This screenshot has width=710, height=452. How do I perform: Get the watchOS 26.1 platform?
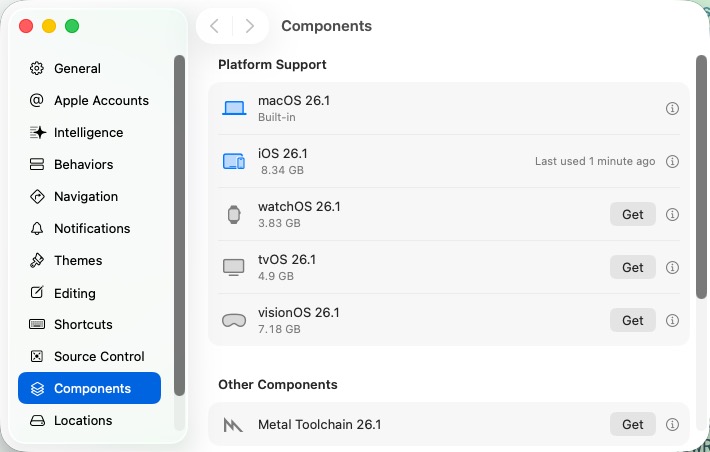point(632,214)
